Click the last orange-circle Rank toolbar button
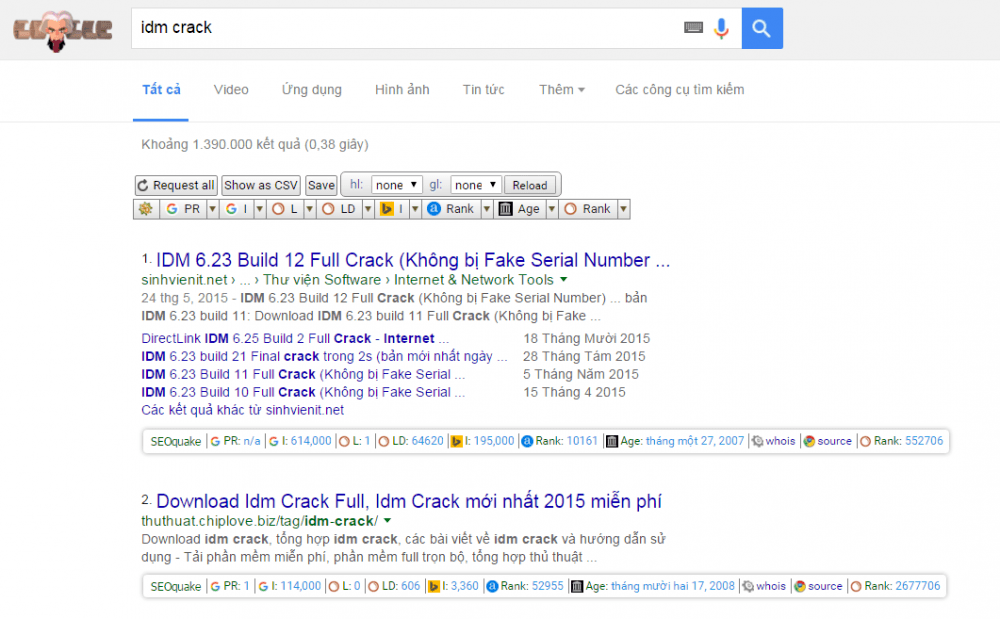This screenshot has height=619, width=1000. pyautogui.click(x=588, y=208)
